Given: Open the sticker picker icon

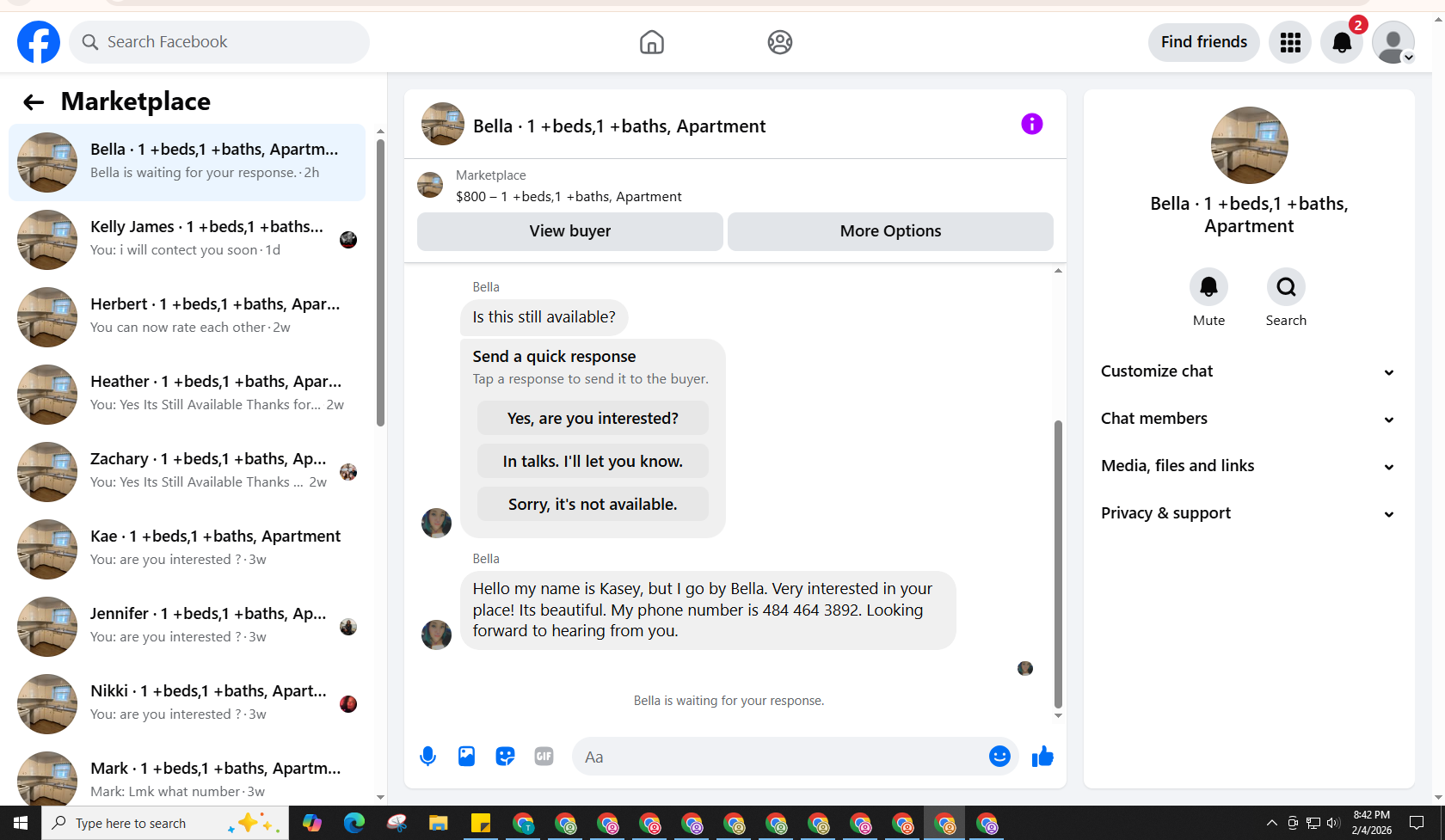Looking at the screenshot, I should (505, 757).
